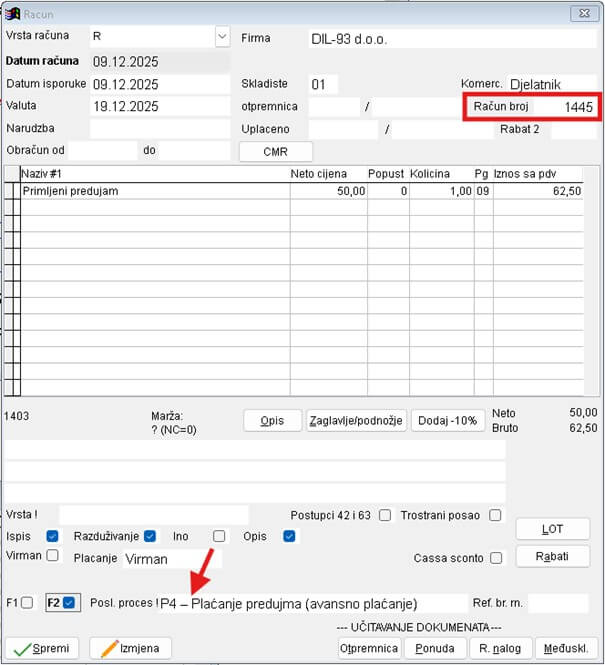Screen dimensions: 605x665
Task: Open the Rabati button
Action: point(553,557)
